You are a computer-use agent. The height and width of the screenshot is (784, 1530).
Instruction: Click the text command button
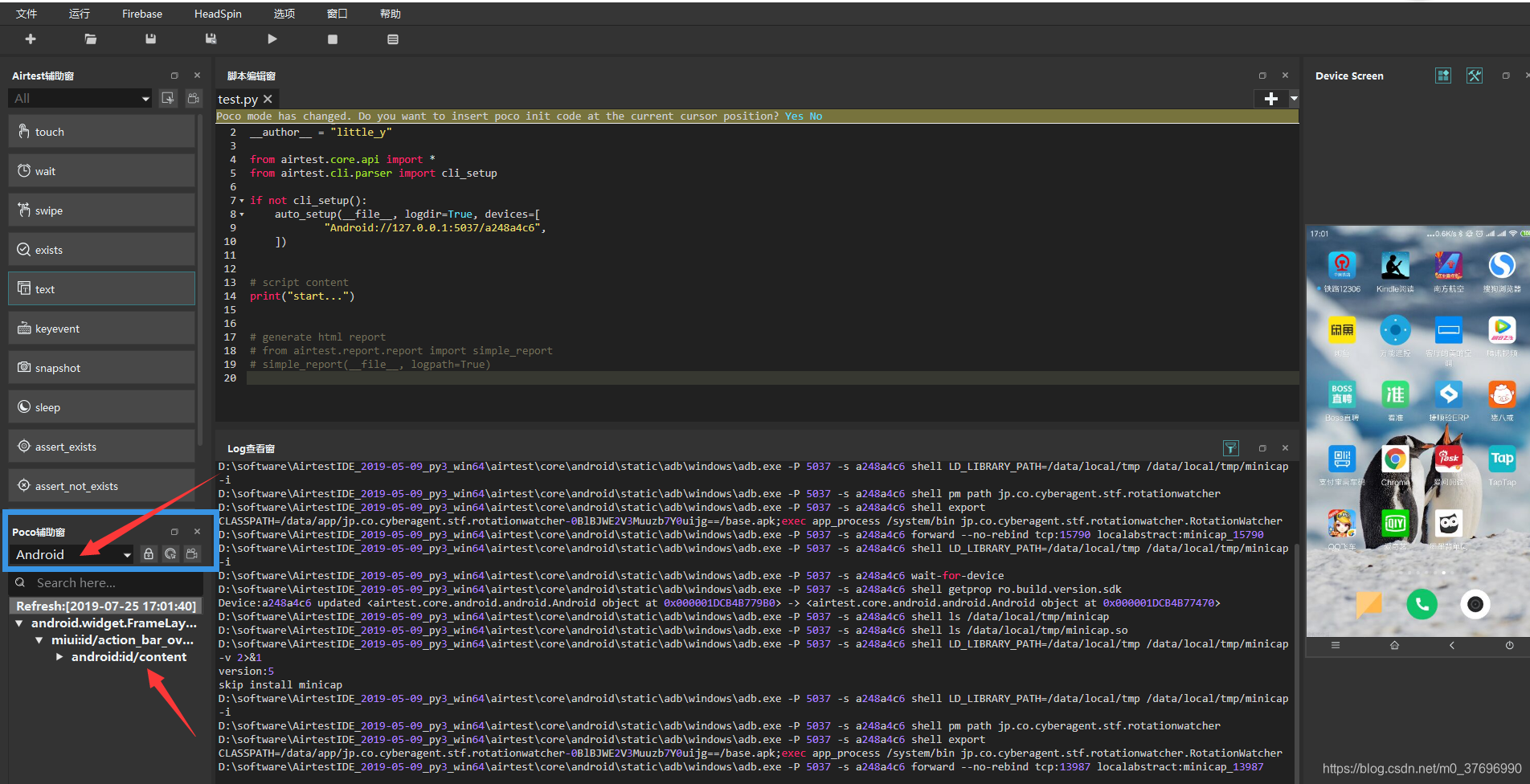click(102, 289)
